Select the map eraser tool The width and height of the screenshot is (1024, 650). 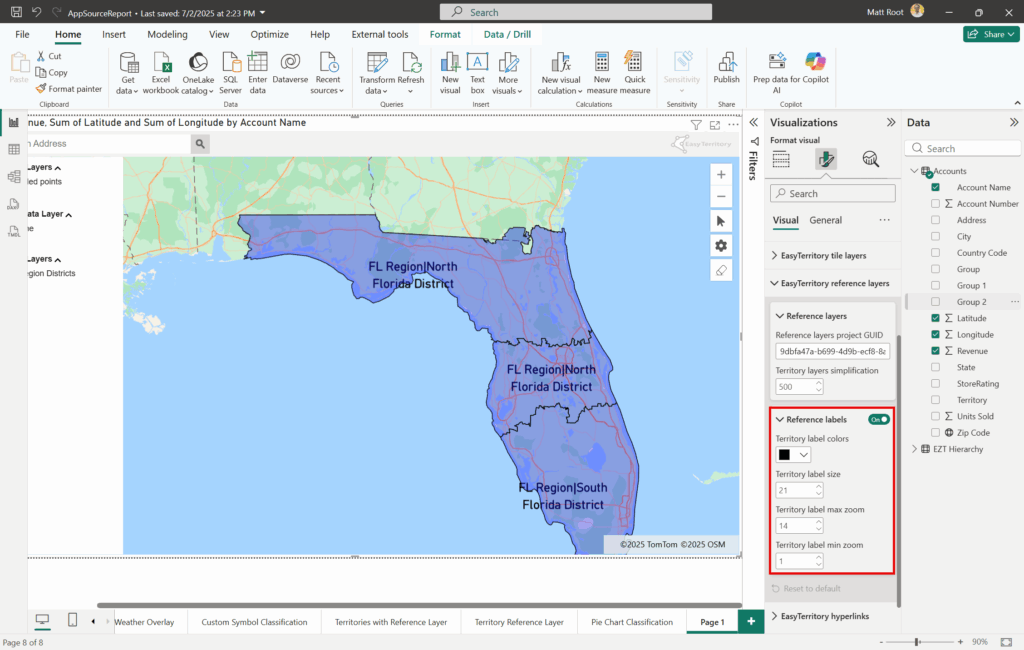pyautogui.click(x=721, y=271)
